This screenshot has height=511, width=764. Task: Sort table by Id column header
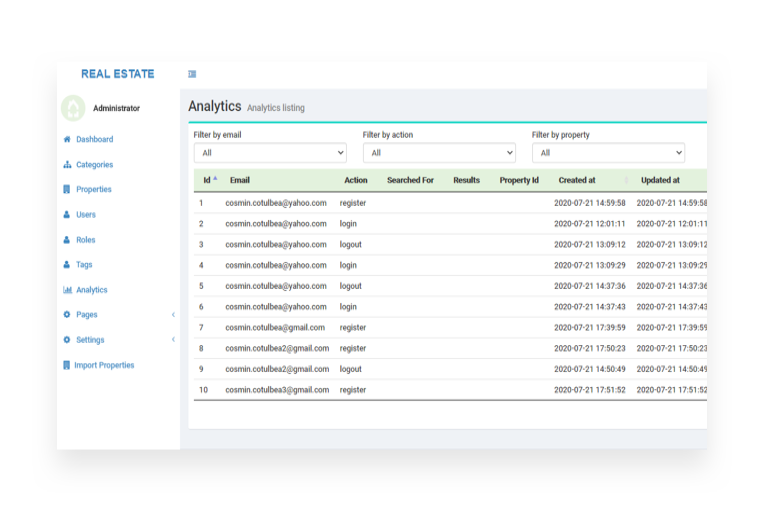[208, 180]
